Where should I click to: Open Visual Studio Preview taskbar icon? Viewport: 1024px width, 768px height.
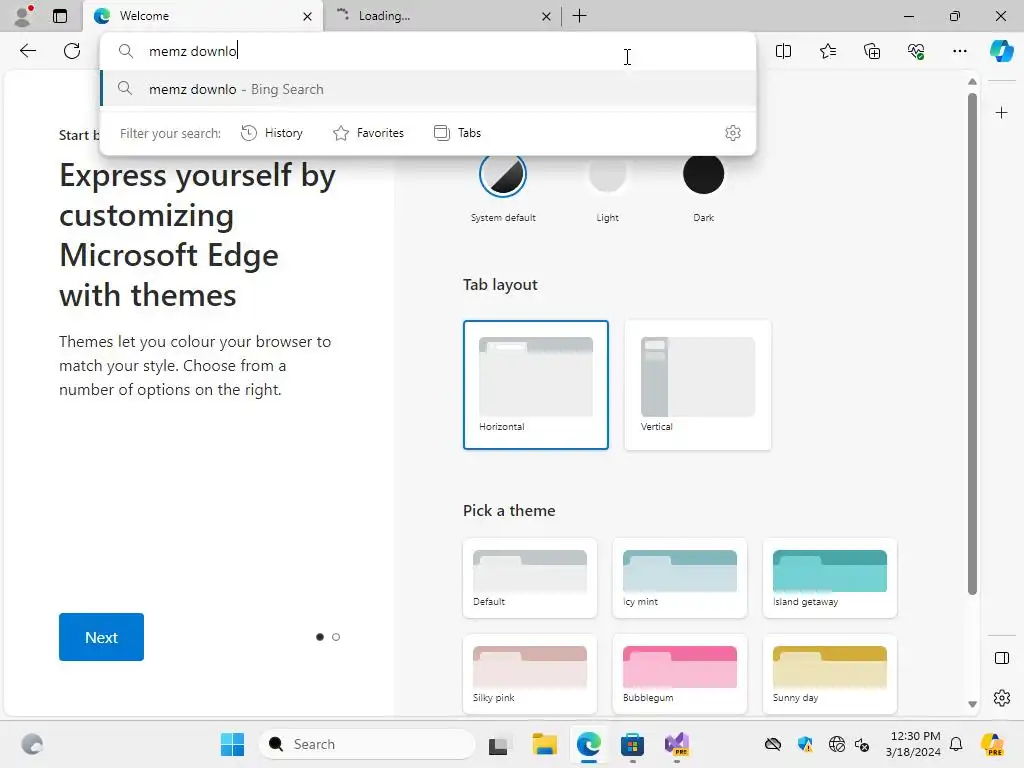point(677,744)
